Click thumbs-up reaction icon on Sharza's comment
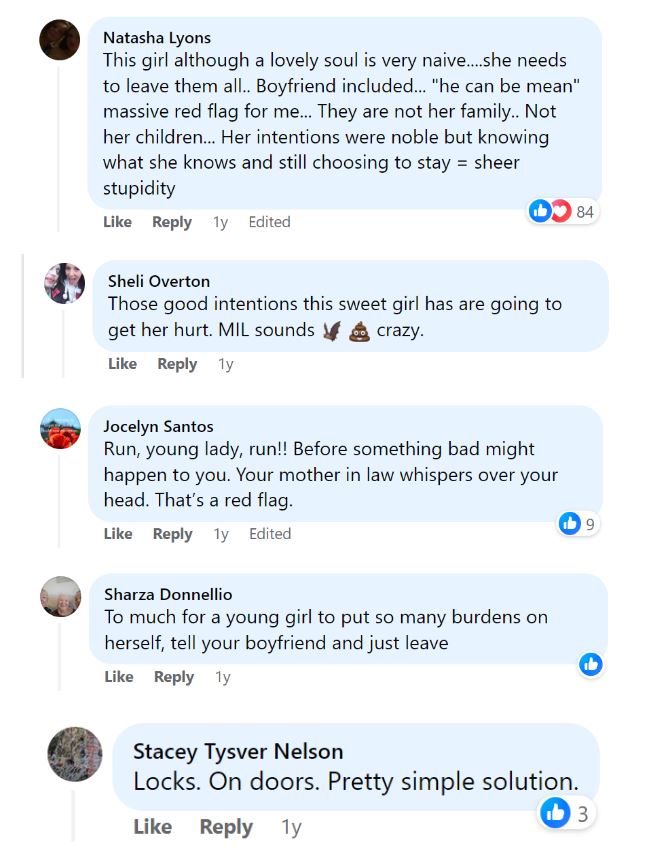Viewport: 647px width, 864px height. click(x=591, y=663)
